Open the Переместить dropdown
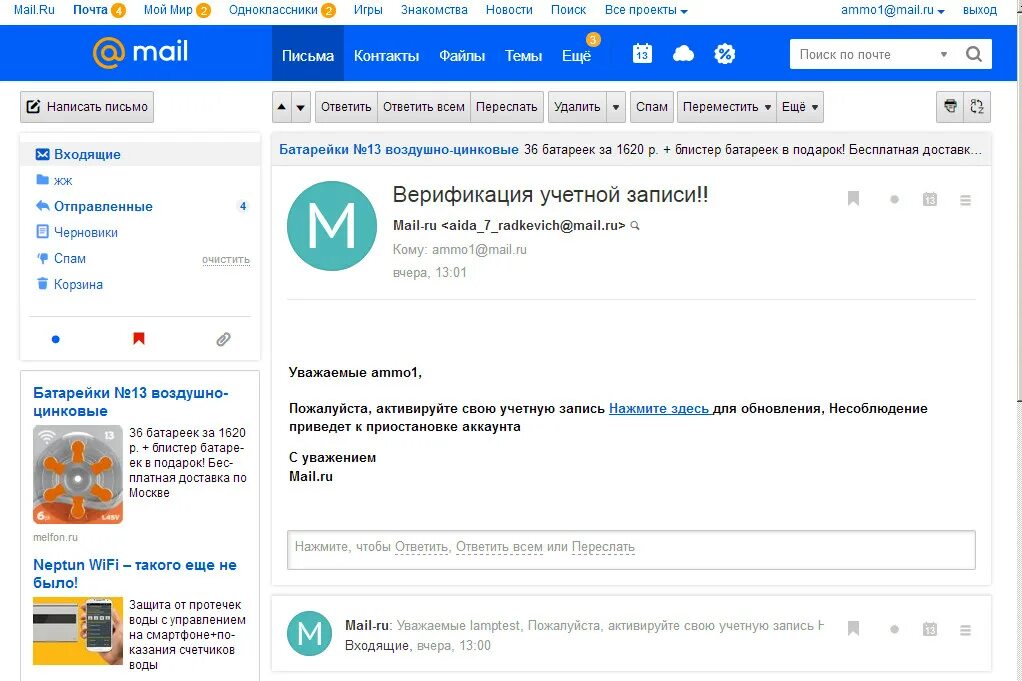 [x=727, y=107]
